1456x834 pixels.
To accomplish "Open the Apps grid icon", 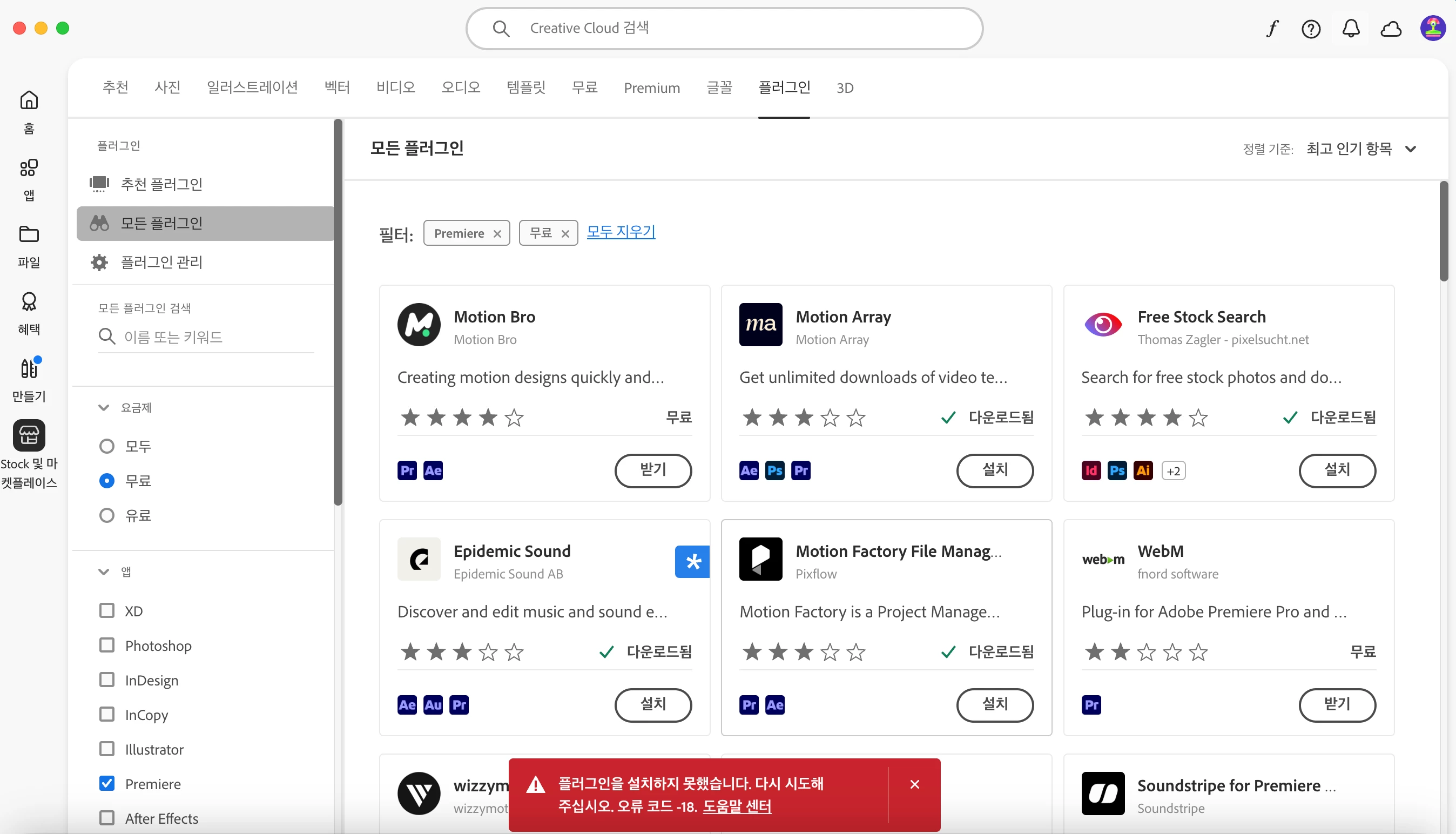I will [x=29, y=169].
